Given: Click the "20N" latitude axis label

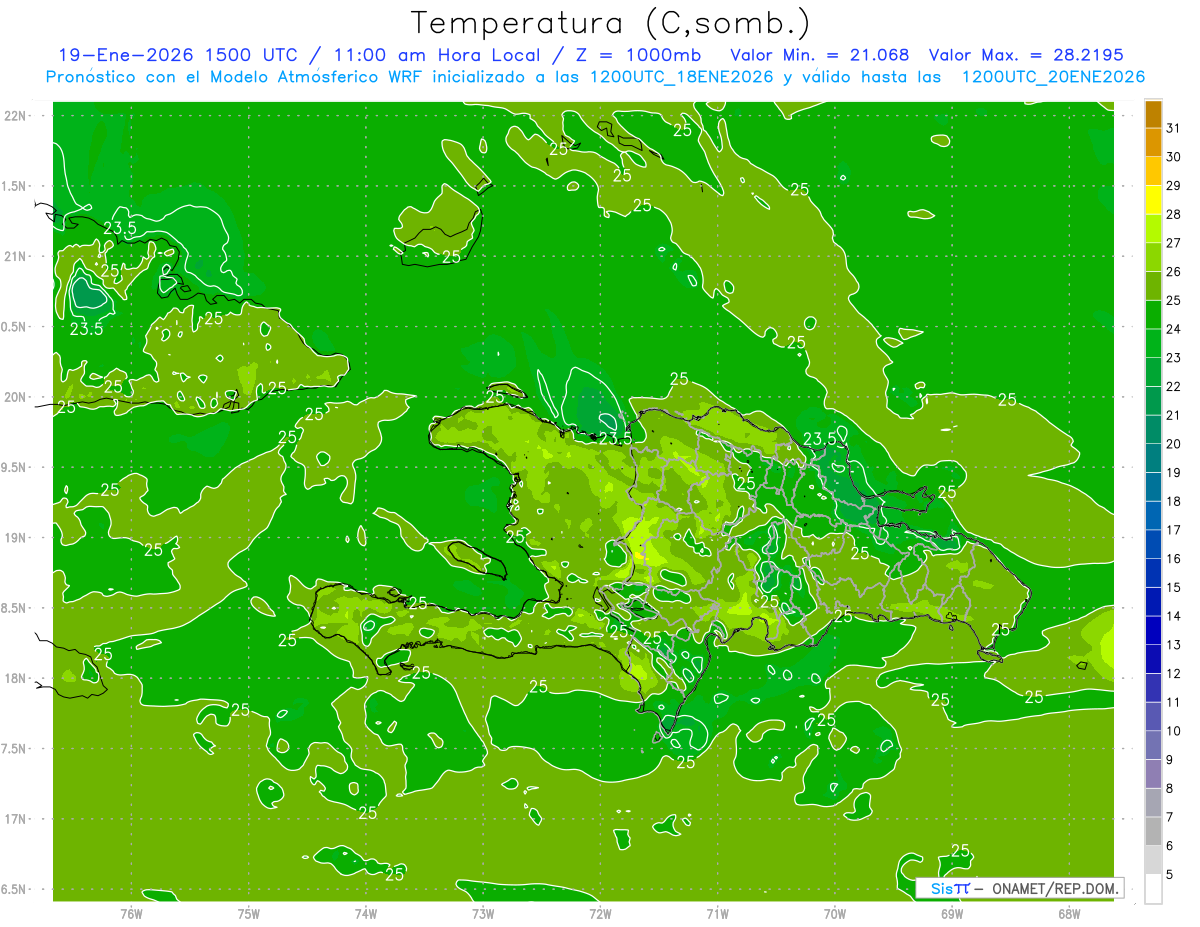Looking at the screenshot, I should pyautogui.click(x=14, y=397).
